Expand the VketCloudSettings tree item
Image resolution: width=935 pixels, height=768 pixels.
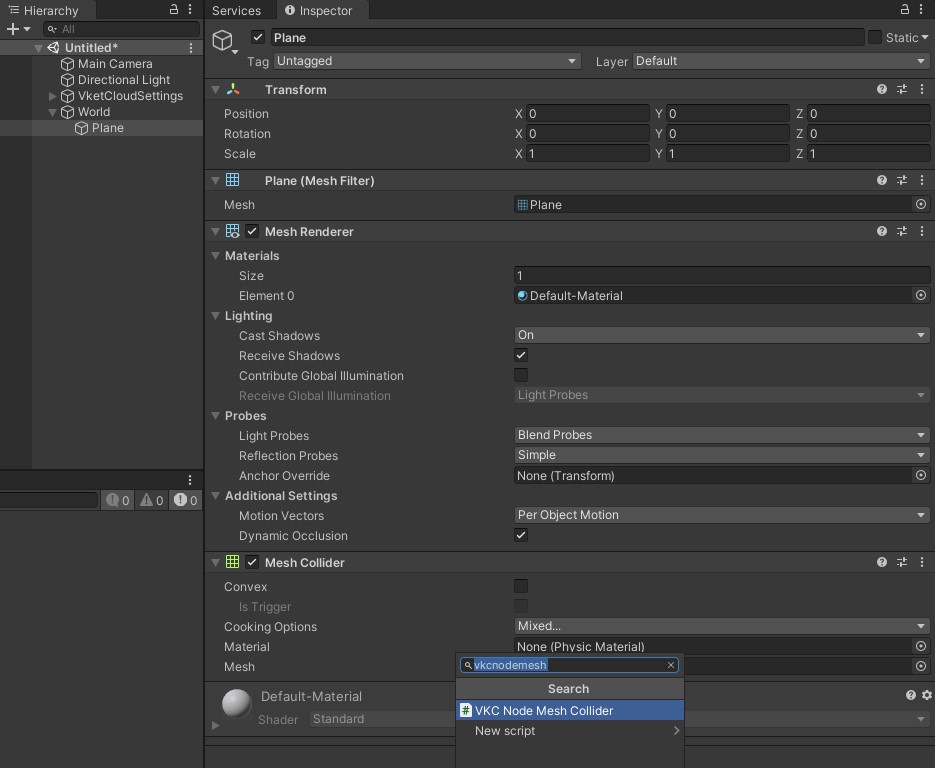[x=53, y=96]
